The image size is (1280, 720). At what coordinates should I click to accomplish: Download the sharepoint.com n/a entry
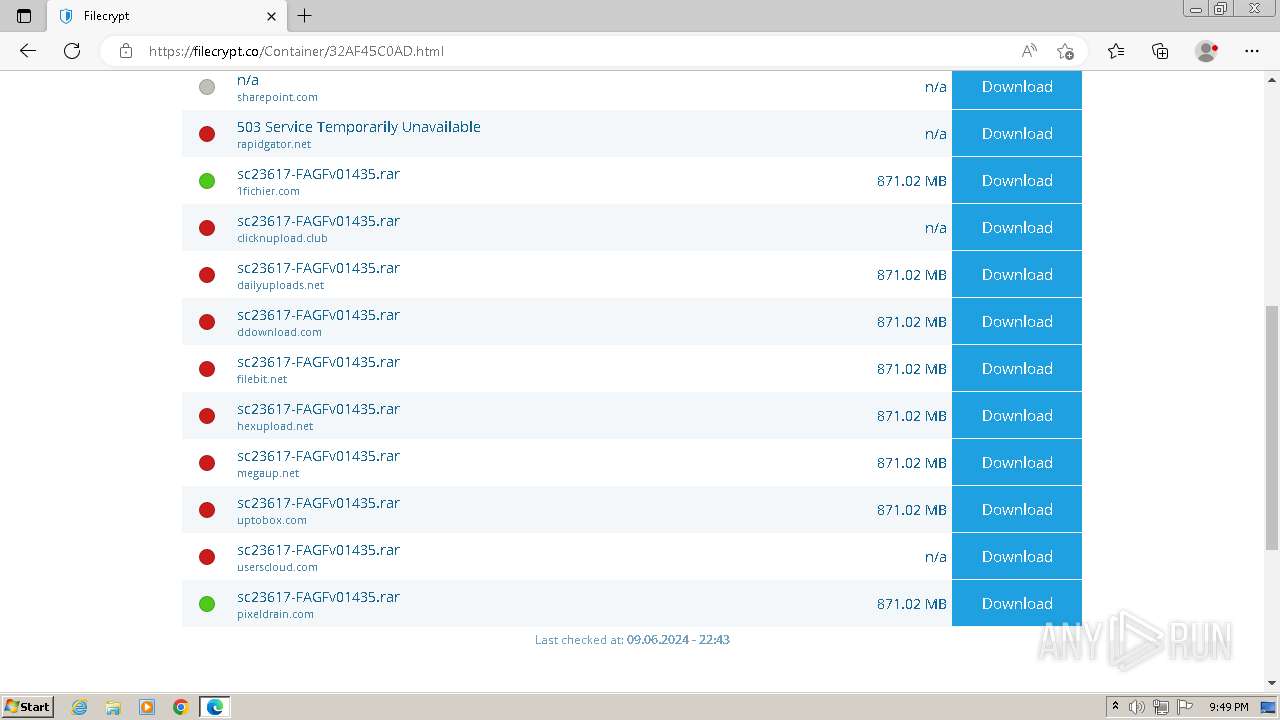pyautogui.click(x=1017, y=87)
